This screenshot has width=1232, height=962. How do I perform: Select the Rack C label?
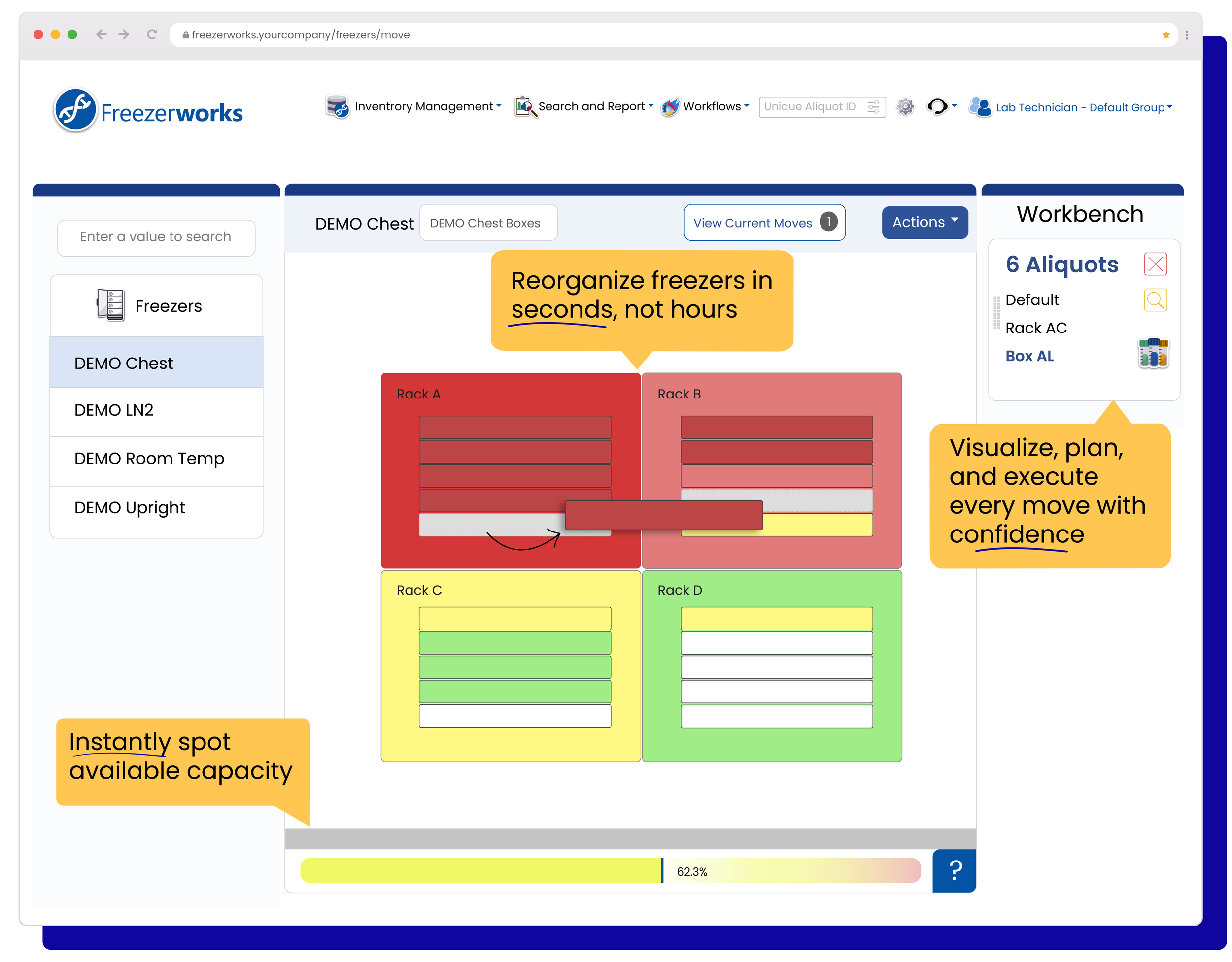click(419, 591)
